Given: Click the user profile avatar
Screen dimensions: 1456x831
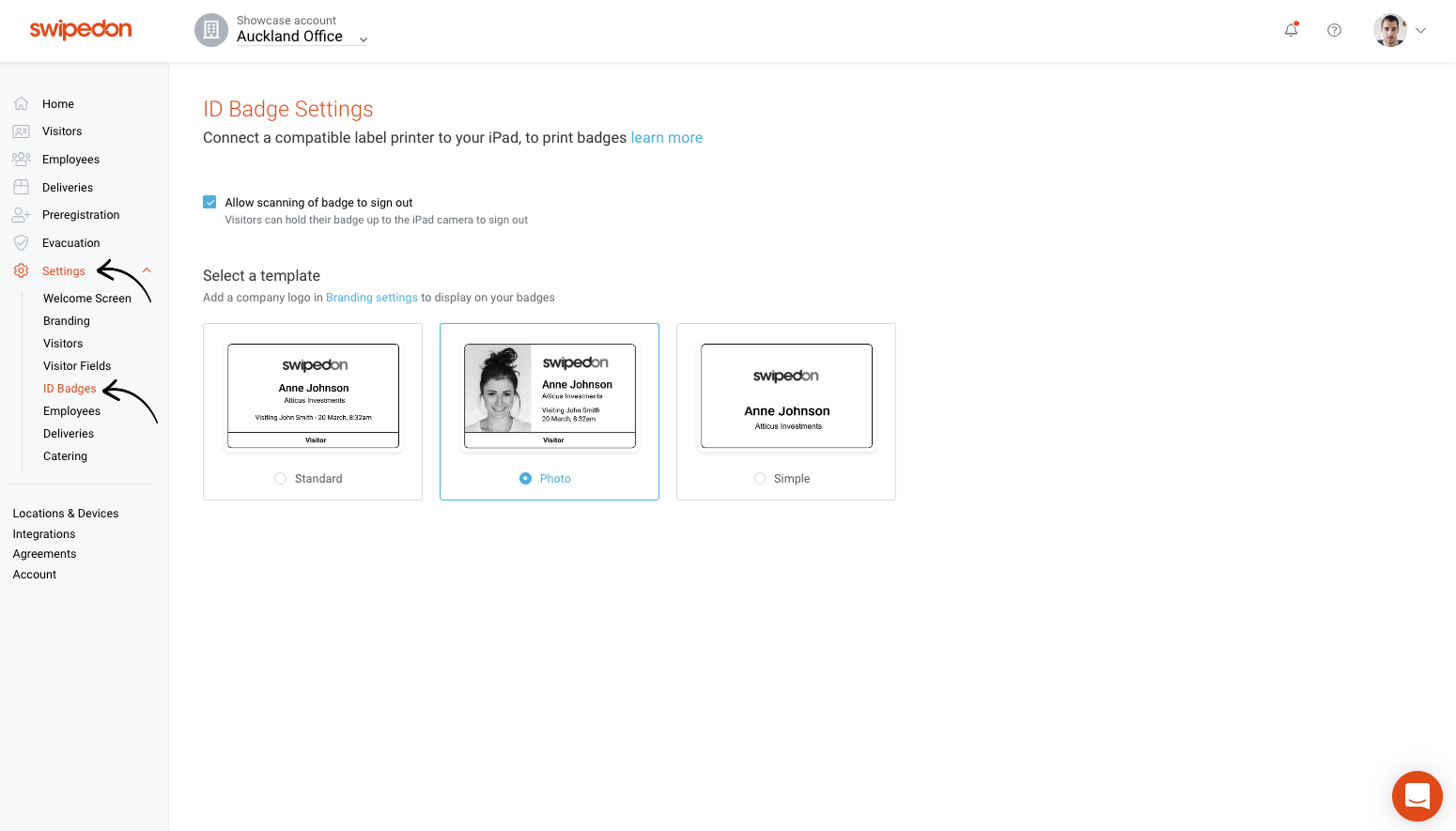Looking at the screenshot, I should 1389,30.
